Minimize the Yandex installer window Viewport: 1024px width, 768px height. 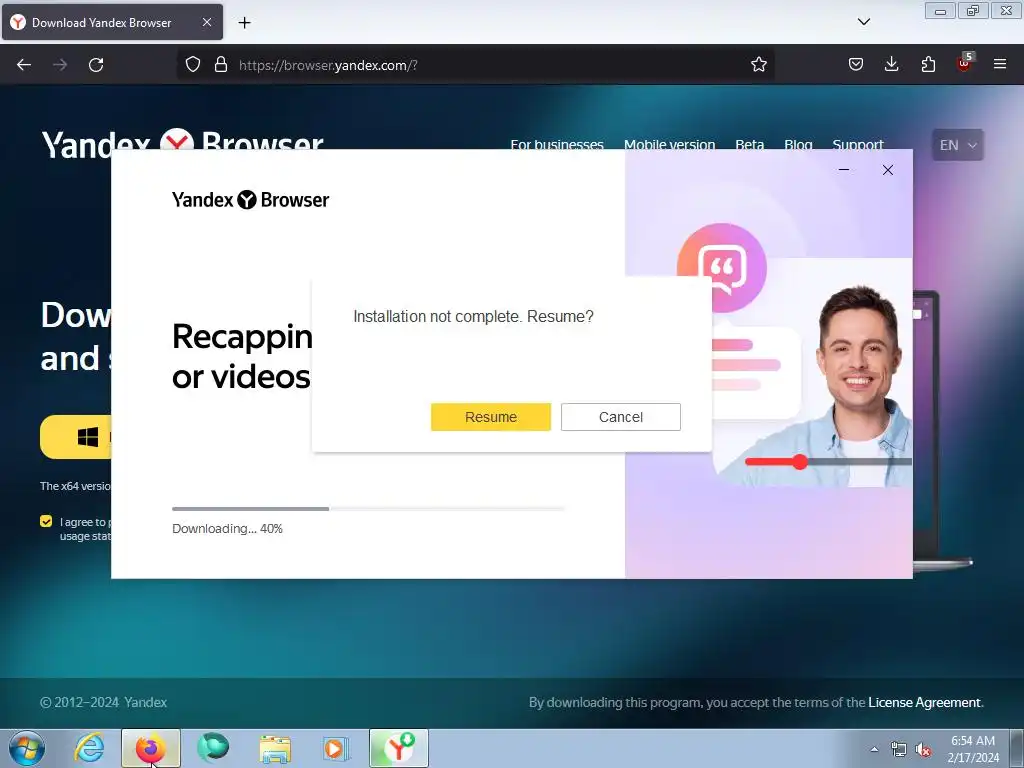click(x=844, y=170)
